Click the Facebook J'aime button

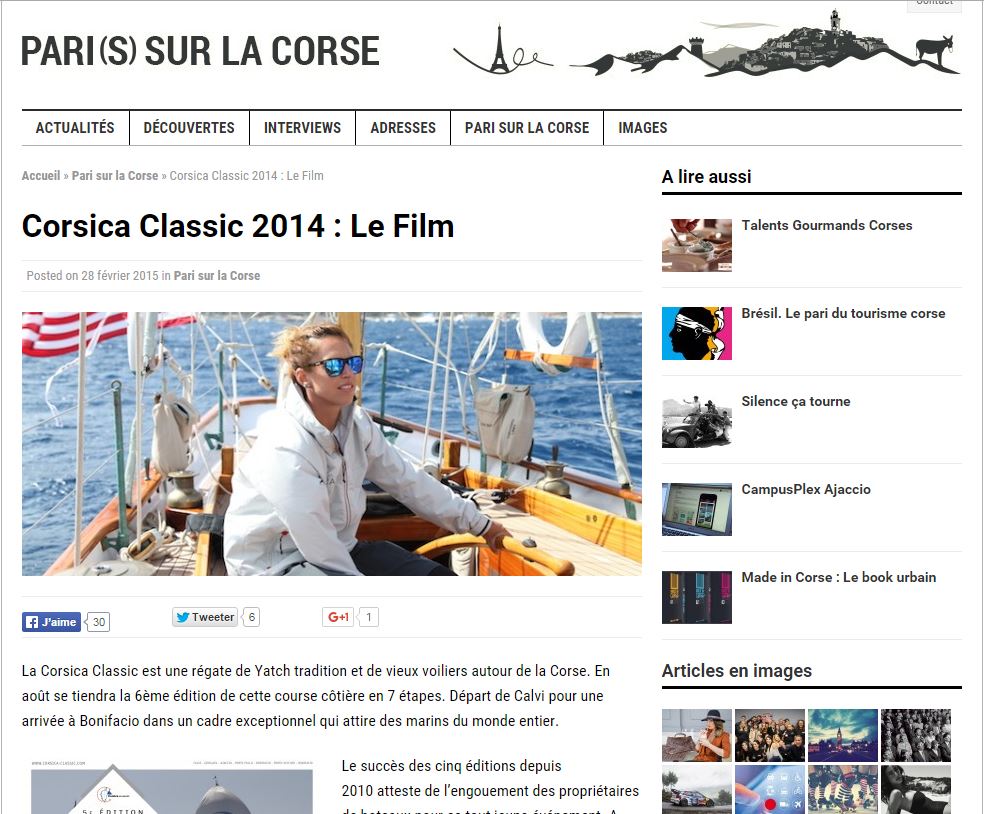click(x=51, y=622)
